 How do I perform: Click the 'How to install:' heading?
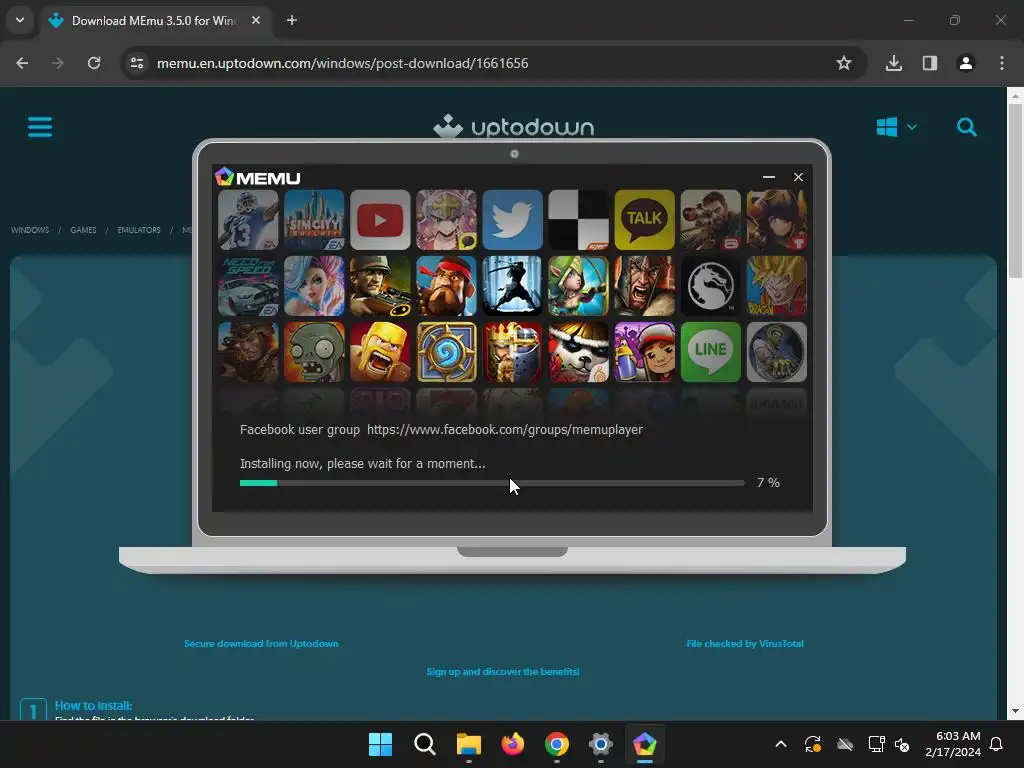click(x=93, y=705)
